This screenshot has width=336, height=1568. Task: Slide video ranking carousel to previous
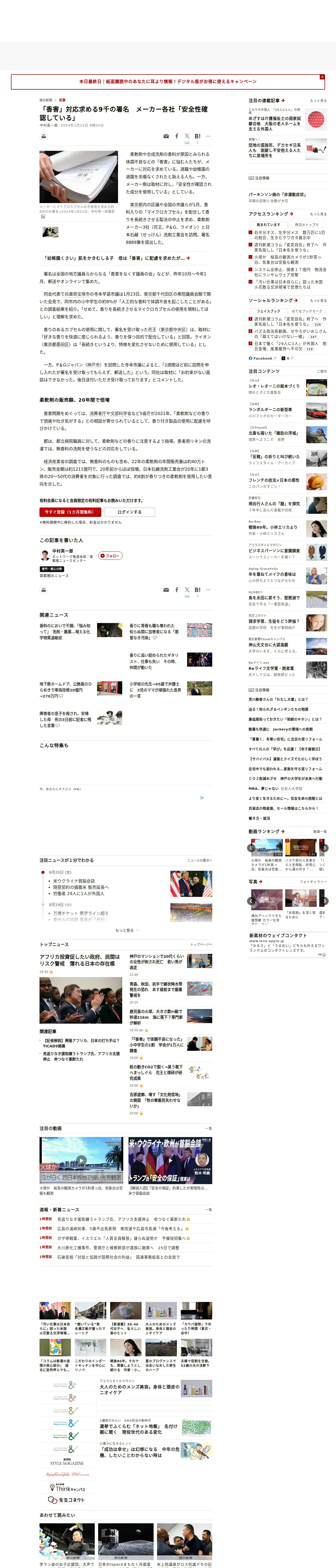point(251,848)
